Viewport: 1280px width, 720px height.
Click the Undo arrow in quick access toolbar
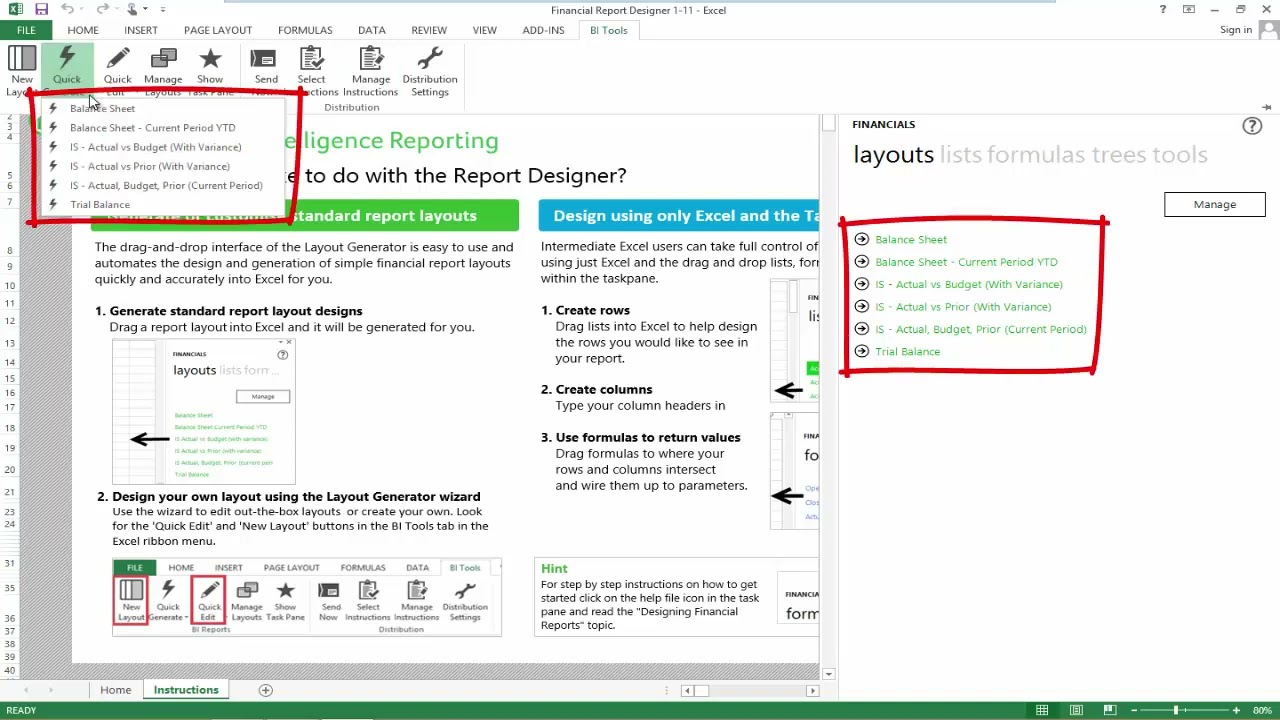coord(67,10)
